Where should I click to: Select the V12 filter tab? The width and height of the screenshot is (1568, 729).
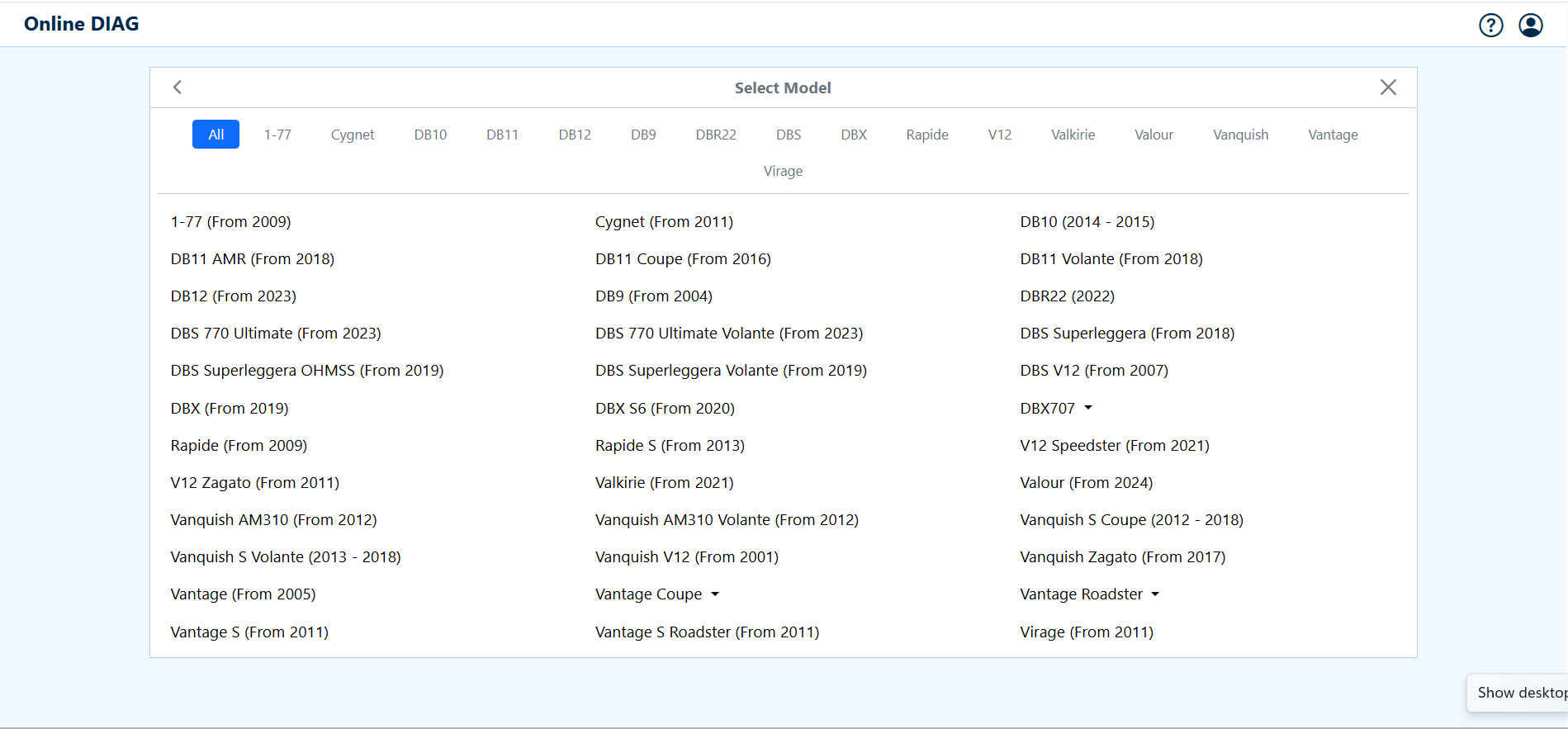click(x=1000, y=135)
